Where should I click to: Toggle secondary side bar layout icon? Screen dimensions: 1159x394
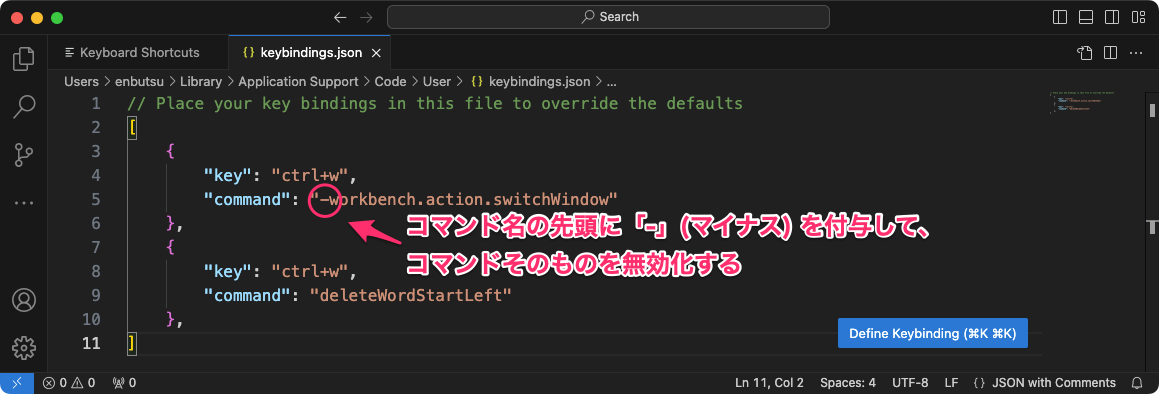point(1112,16)
